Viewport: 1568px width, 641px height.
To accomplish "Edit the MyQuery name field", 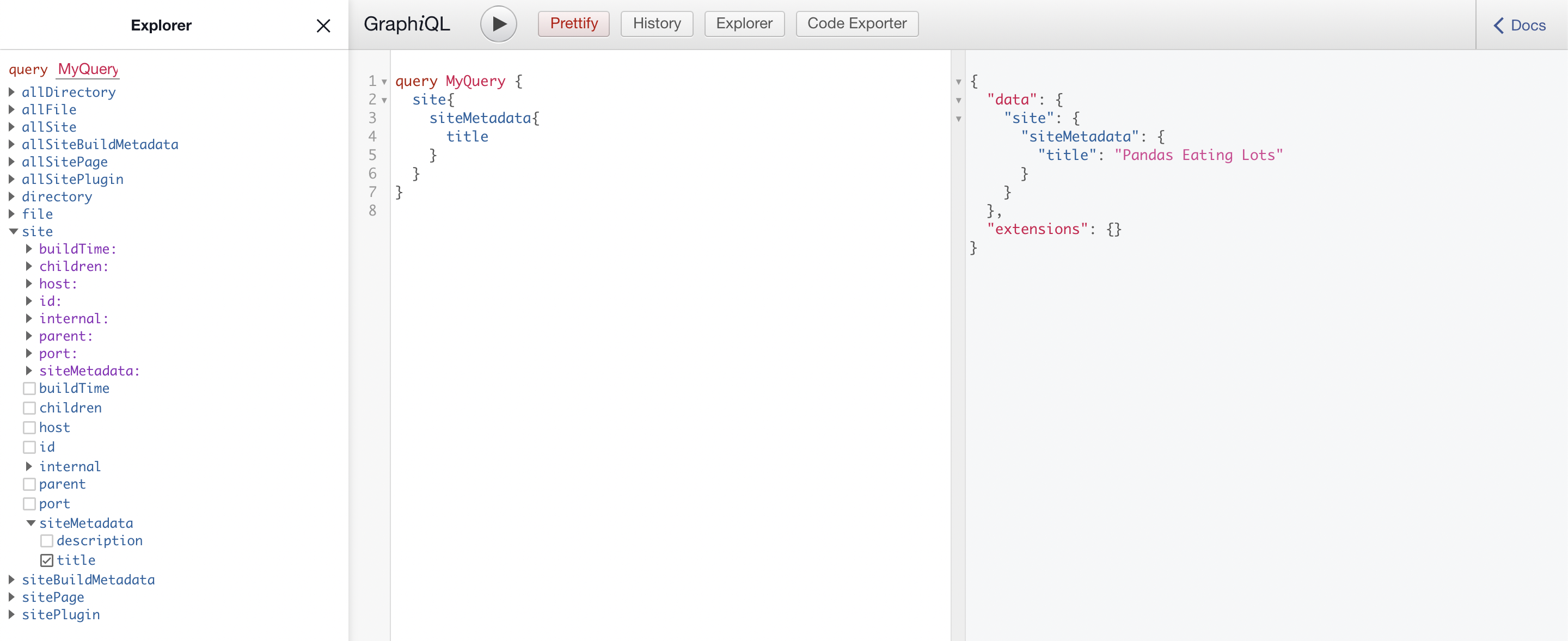I will pos(88,69).
